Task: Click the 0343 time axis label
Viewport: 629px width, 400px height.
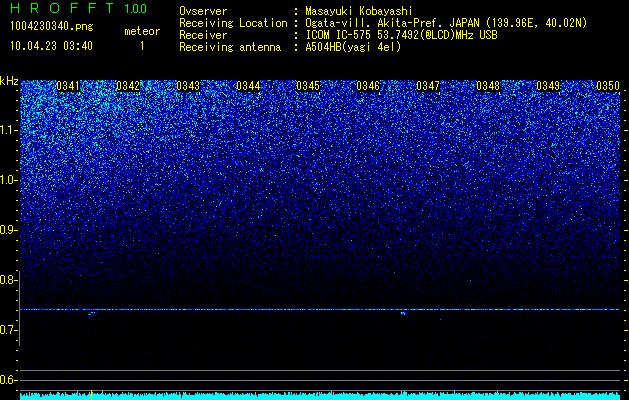Action: coord(188,86)
